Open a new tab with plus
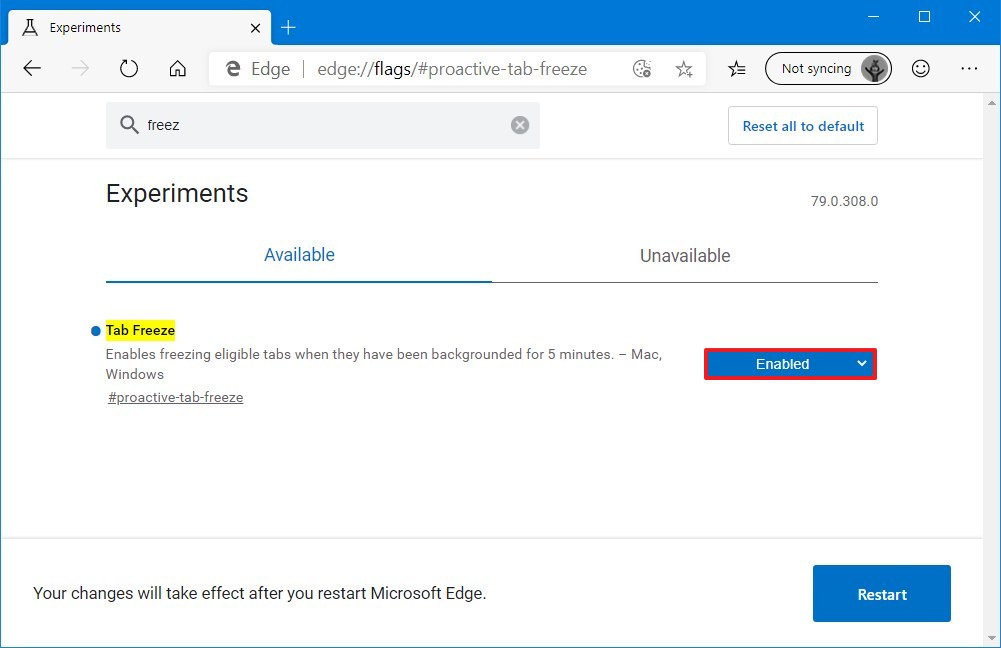The image size is (1001, 648). tap(289, 27)
